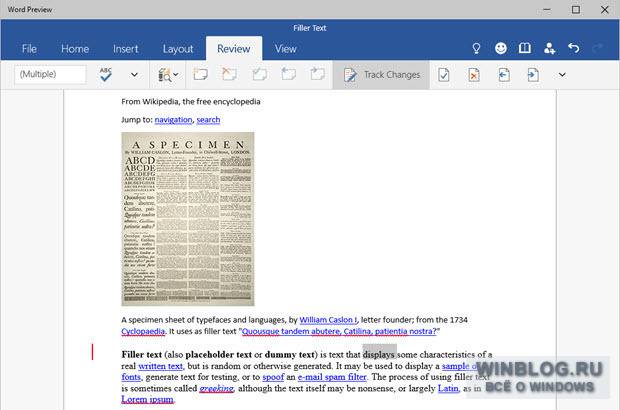Open the Smart Lookup dropdown

168,74
